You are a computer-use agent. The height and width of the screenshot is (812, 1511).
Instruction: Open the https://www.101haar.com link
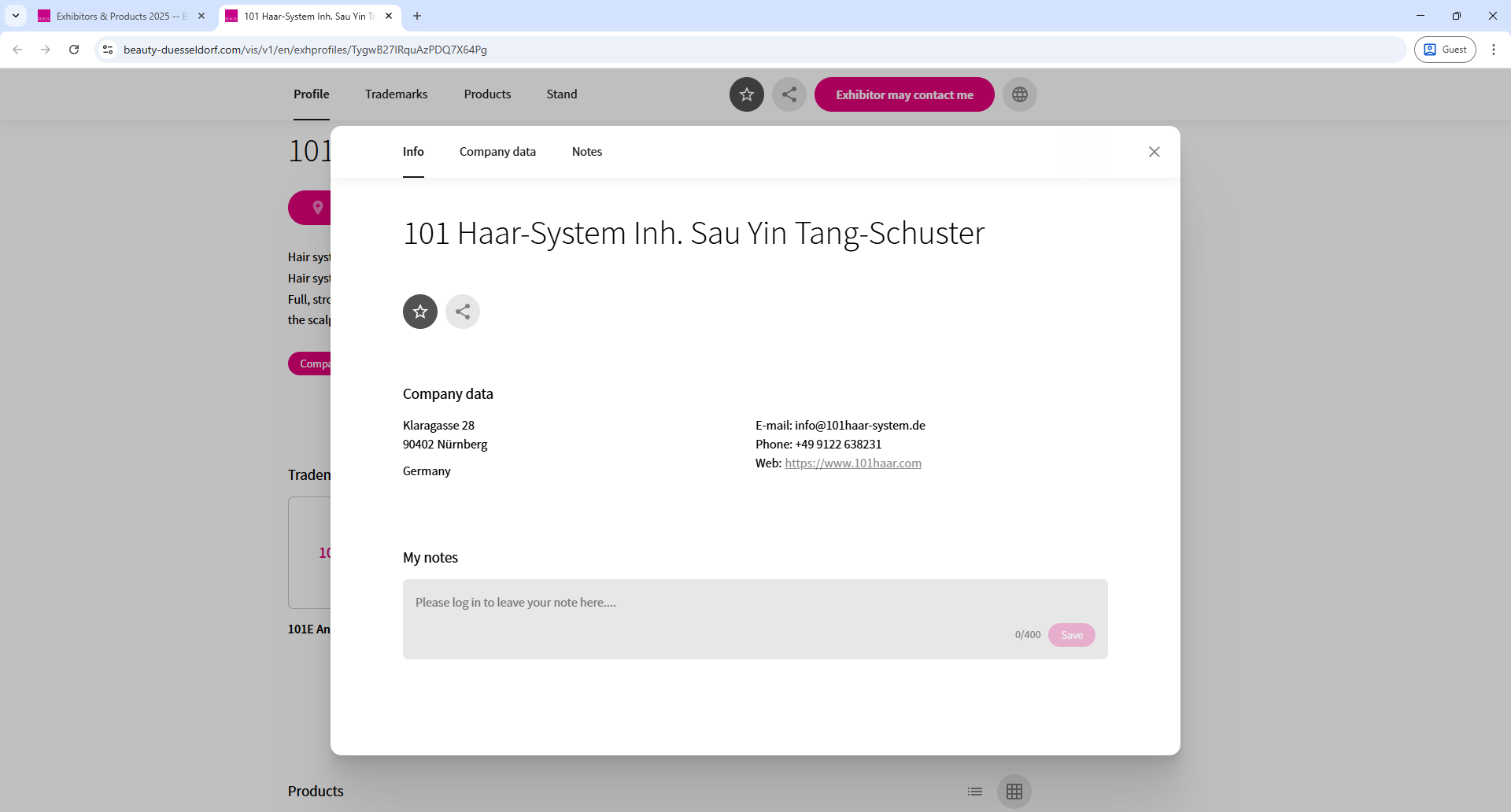(x=853, y=463)
